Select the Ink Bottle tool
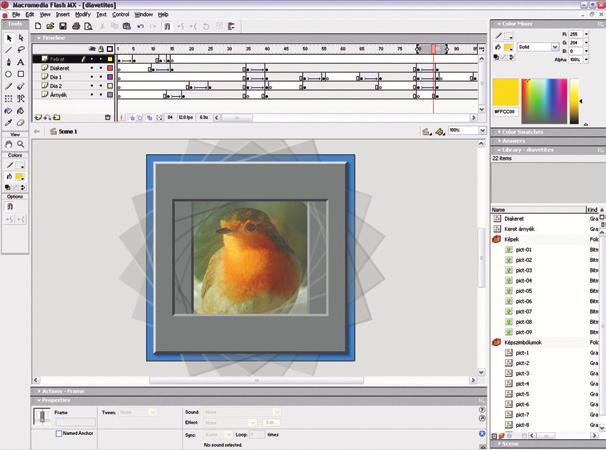 point(9,111)
